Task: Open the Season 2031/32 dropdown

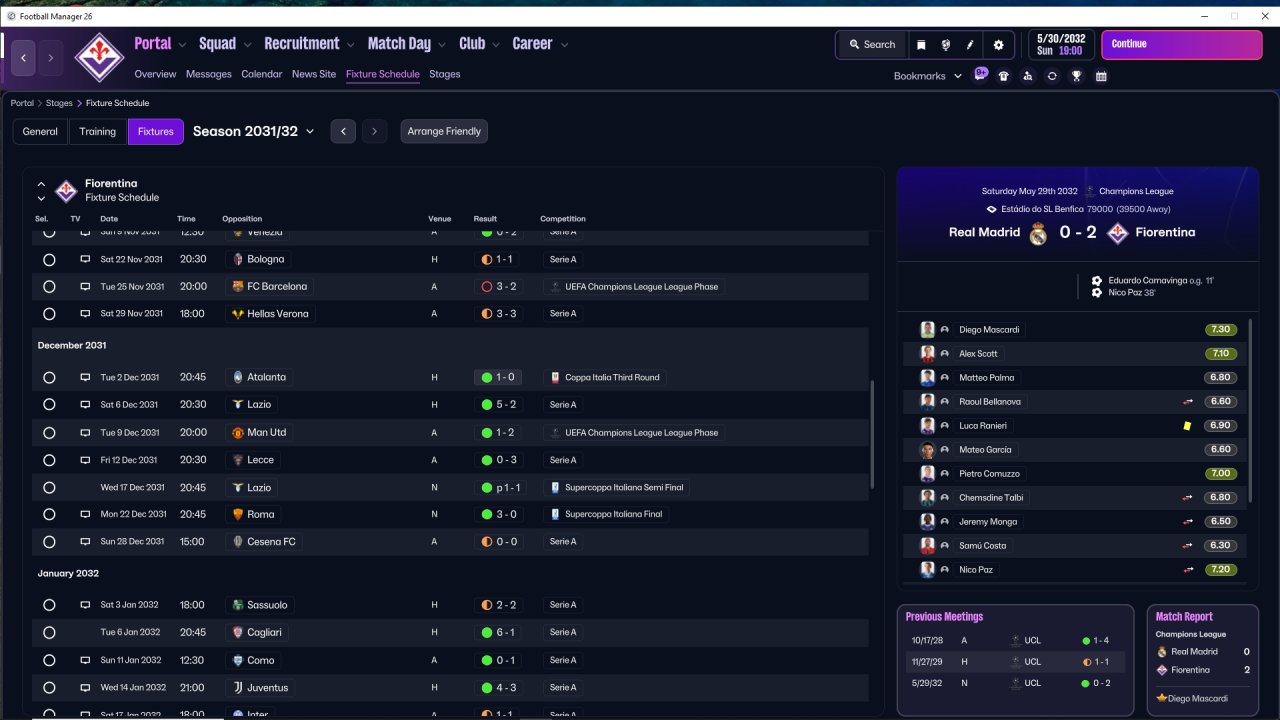Action: tap(254, 131)
